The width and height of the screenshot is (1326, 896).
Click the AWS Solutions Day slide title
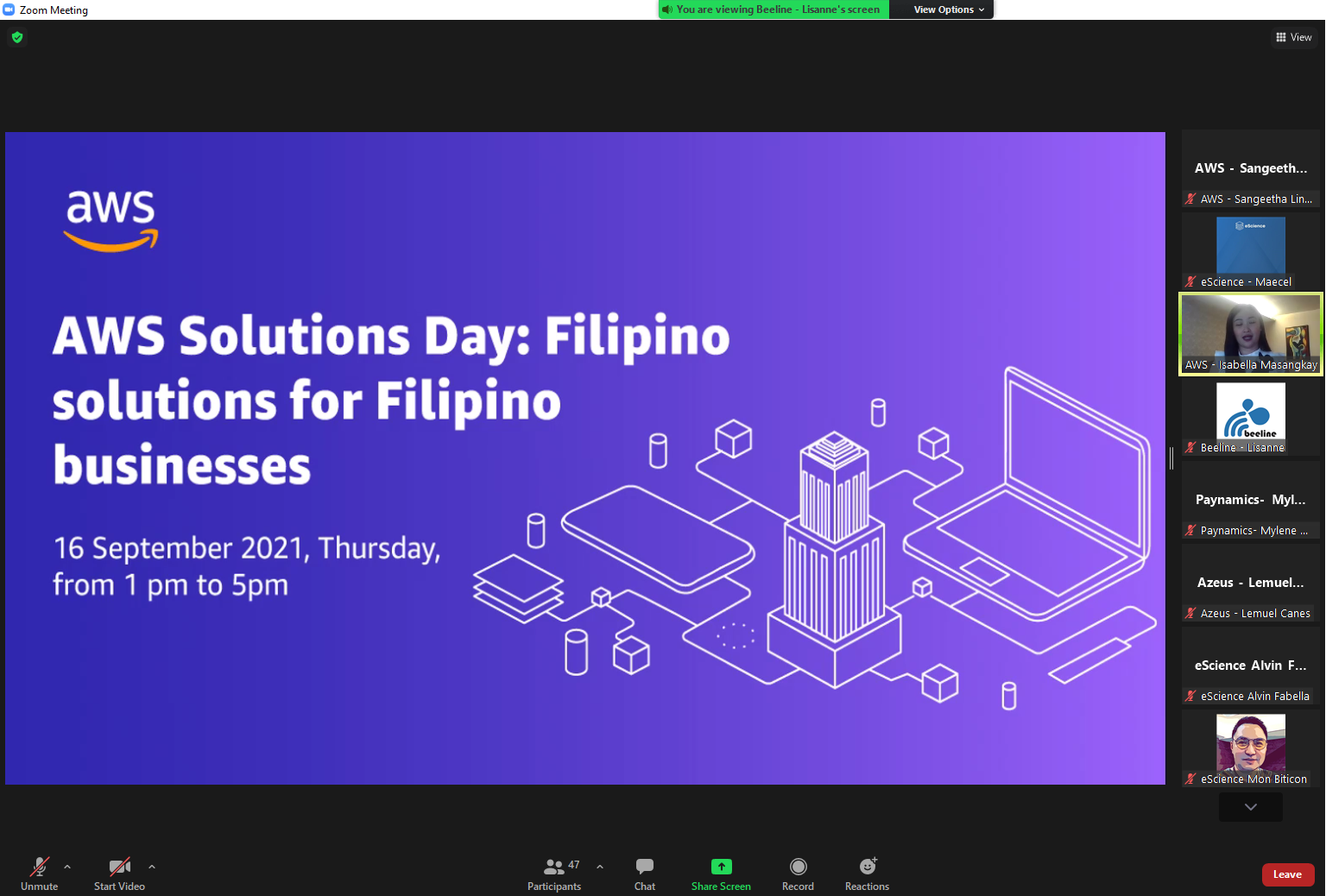391,401
